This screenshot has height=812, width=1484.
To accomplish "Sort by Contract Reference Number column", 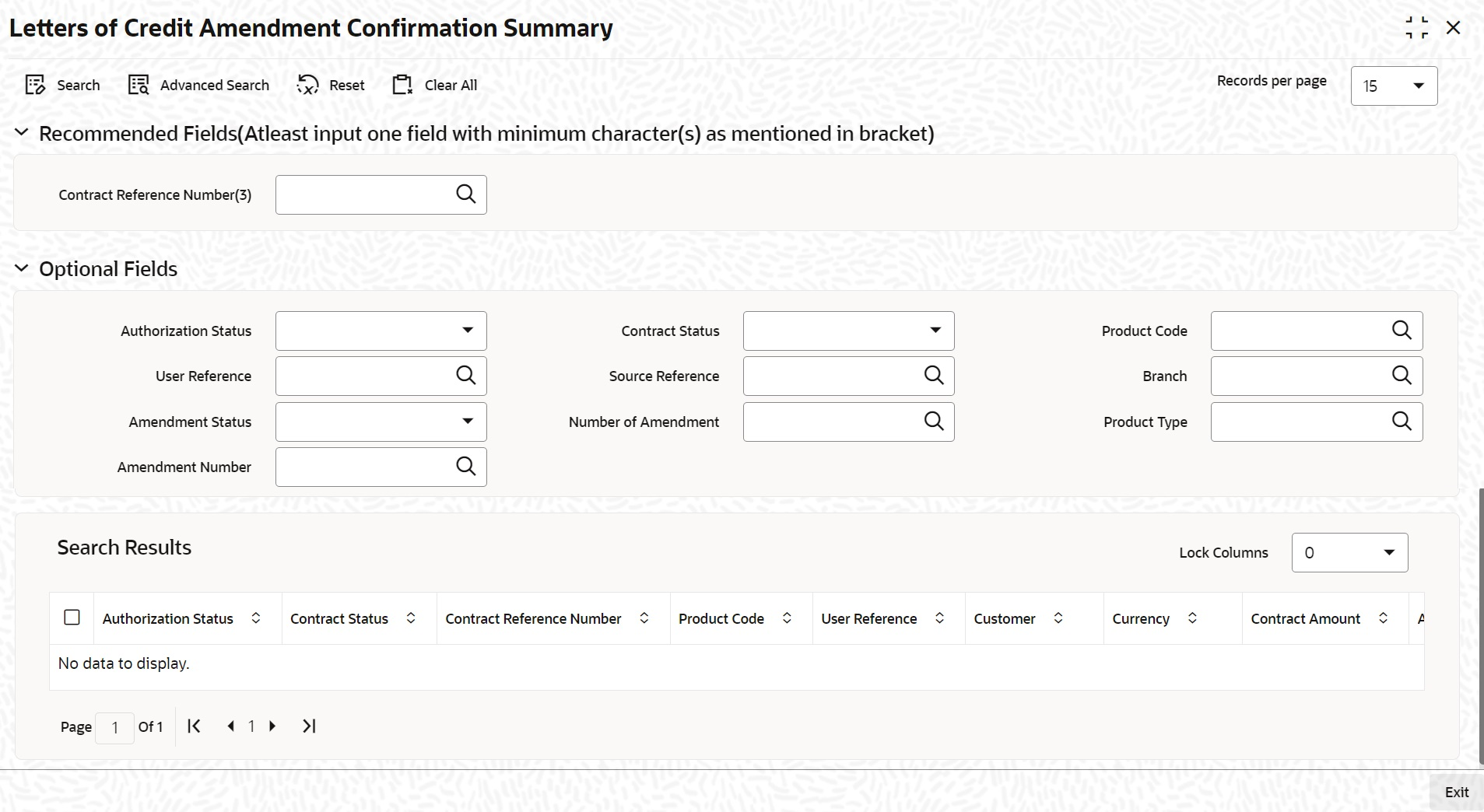I will (644, 618).
